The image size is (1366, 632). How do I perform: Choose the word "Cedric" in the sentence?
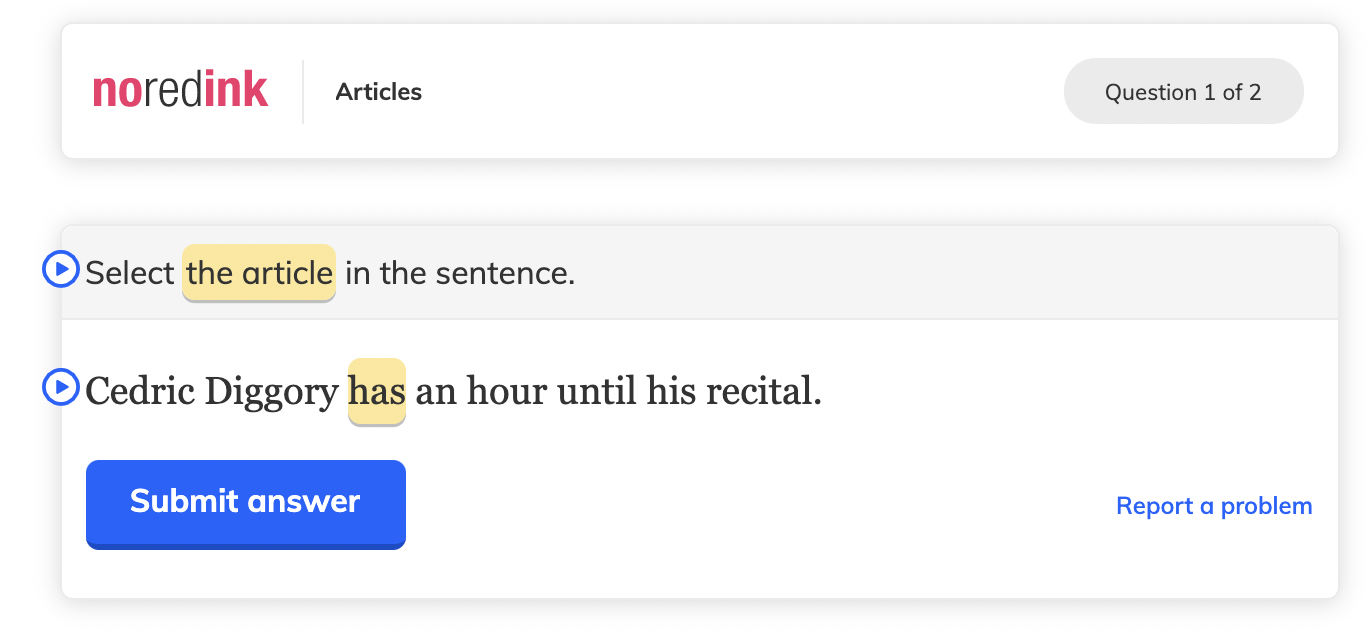(x=140, y=391)
